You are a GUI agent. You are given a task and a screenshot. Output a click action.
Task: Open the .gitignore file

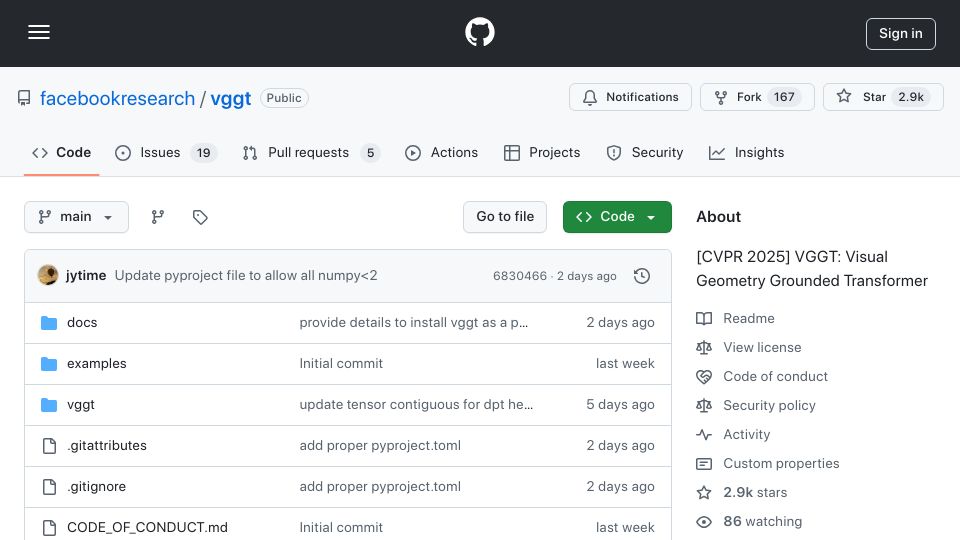coord(97,487)
